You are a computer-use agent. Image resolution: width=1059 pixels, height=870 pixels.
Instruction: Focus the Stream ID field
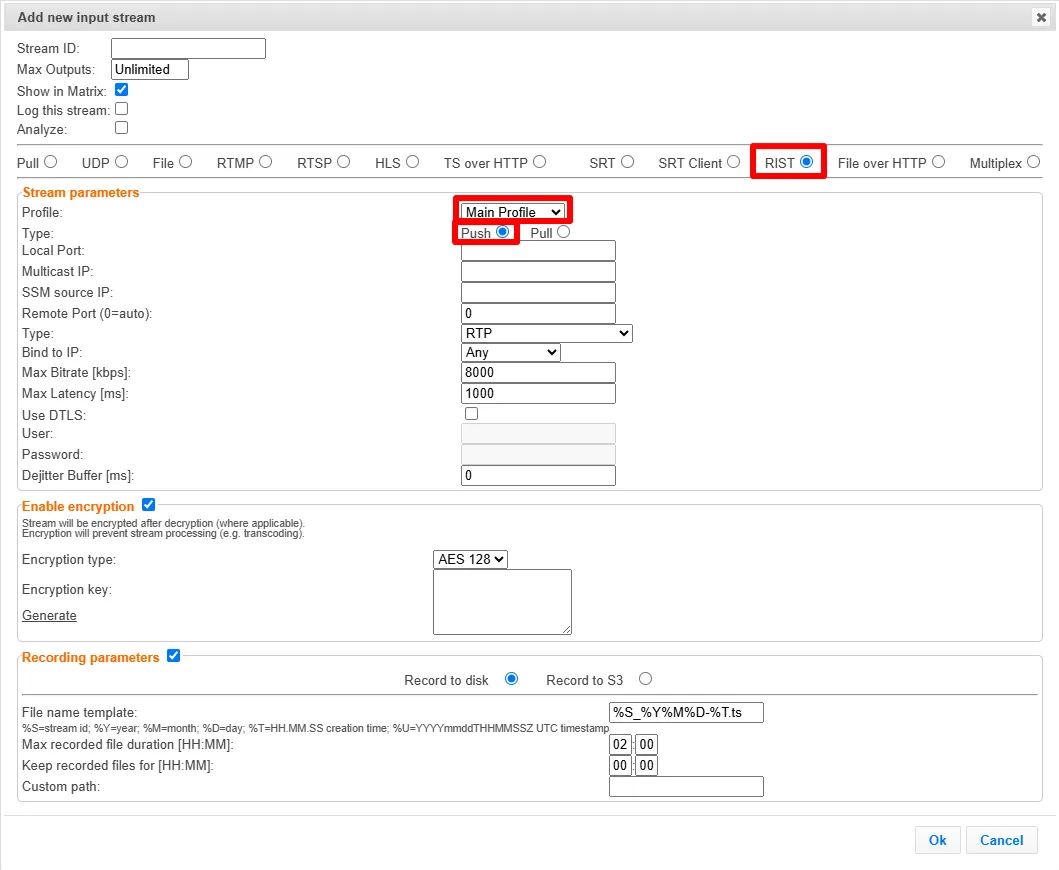188,49
